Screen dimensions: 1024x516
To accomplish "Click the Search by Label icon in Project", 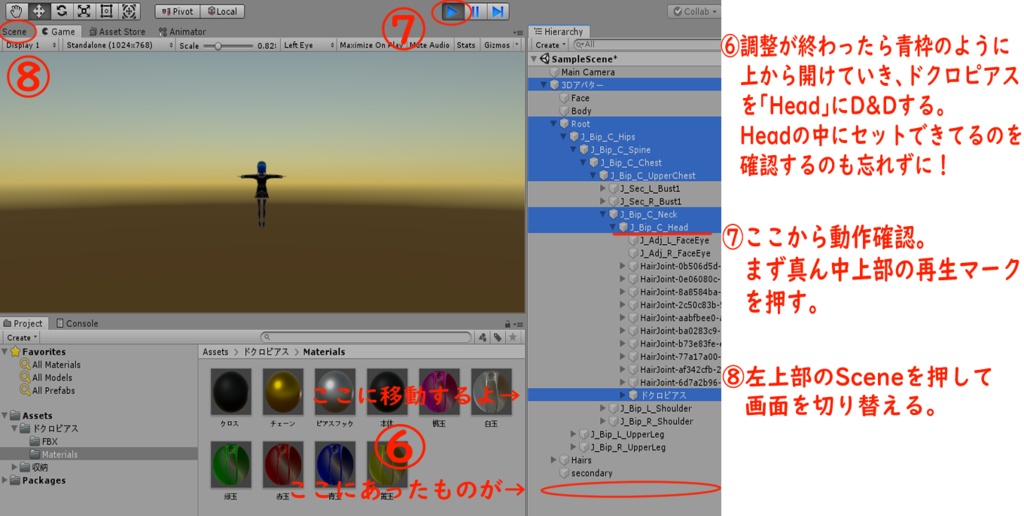I will [498, 337].
